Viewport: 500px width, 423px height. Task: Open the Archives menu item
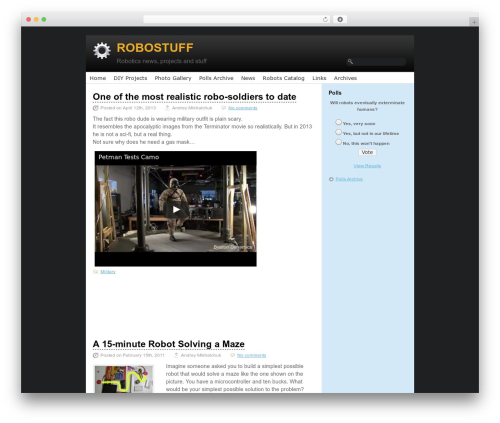coord(345,78)
